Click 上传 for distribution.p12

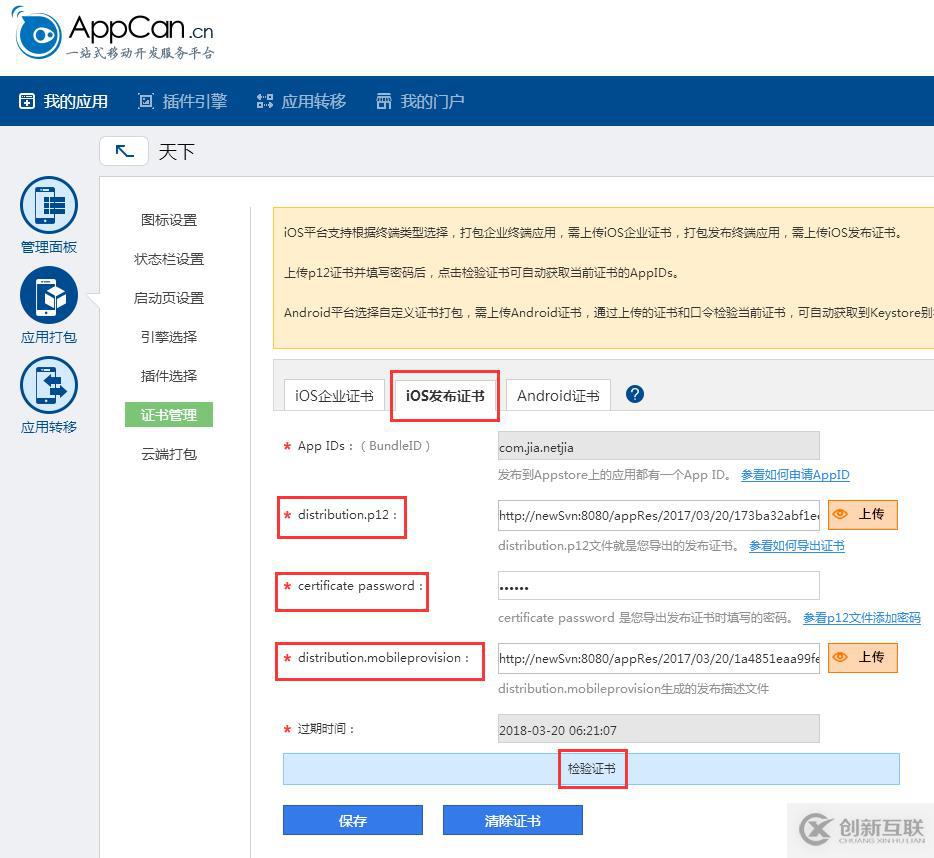[863, 514]
